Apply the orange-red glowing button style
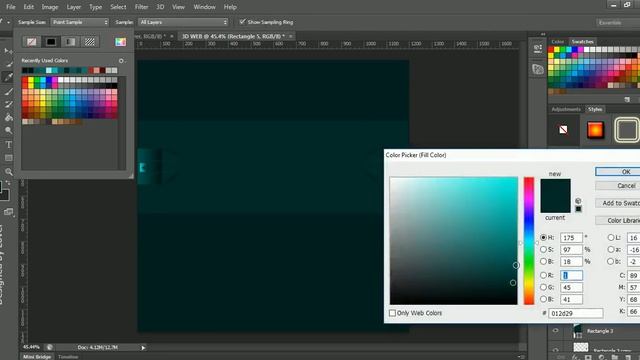 [595, 130]
